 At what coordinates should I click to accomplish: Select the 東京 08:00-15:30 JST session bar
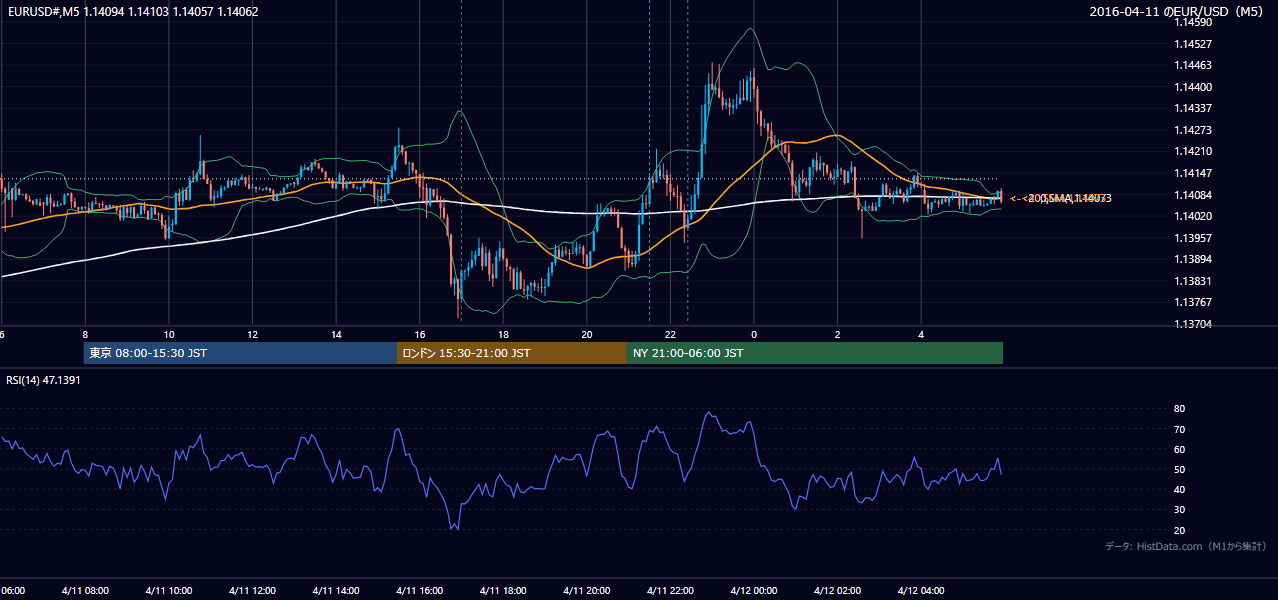tap(240, 353)
